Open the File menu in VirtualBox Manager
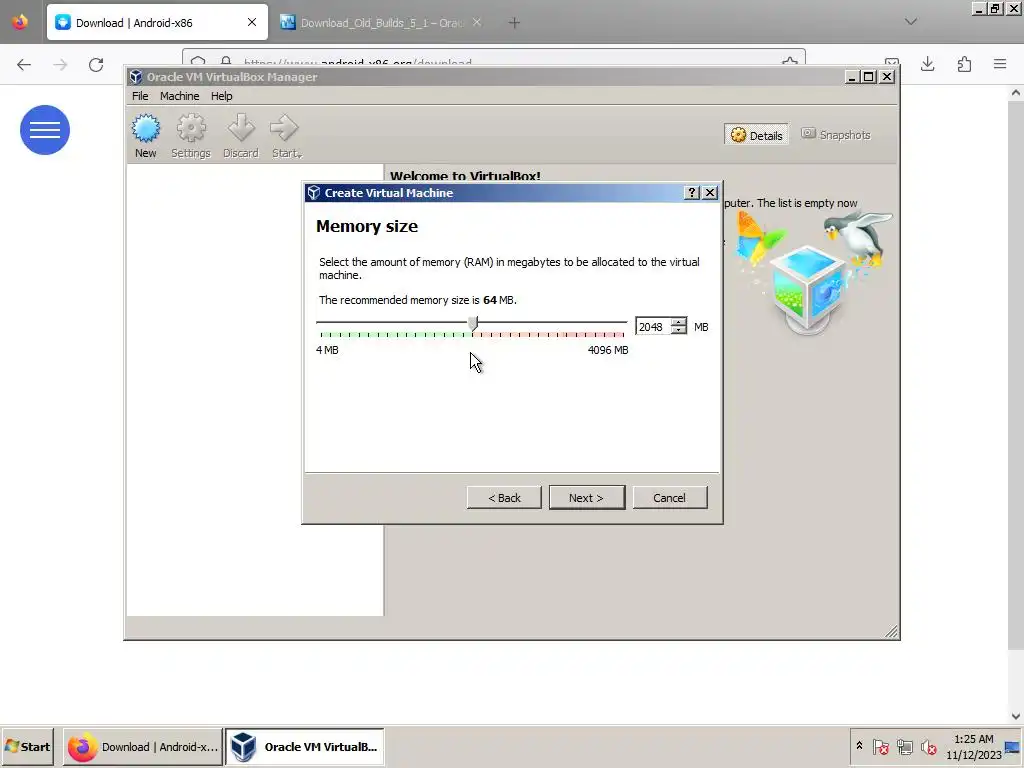This screenshot has width=1024, height=768. [x=140, y=96]
